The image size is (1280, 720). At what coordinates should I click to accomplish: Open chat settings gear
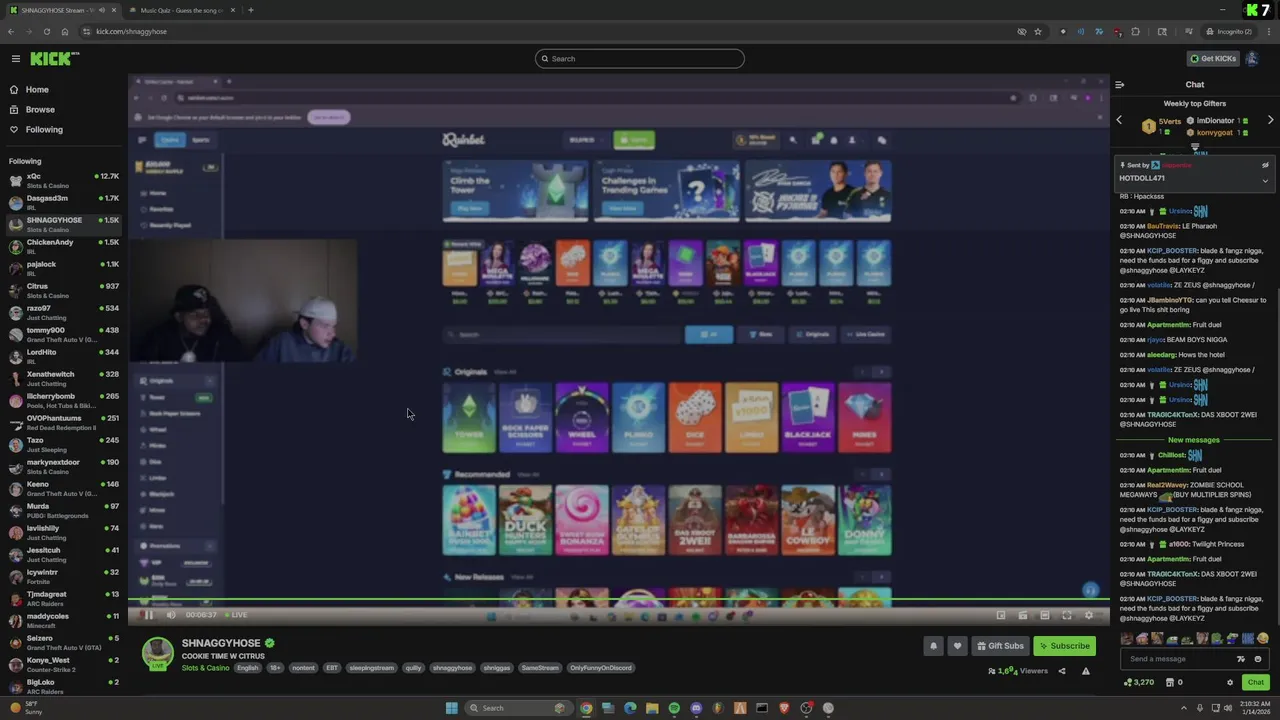(1230, 683)
